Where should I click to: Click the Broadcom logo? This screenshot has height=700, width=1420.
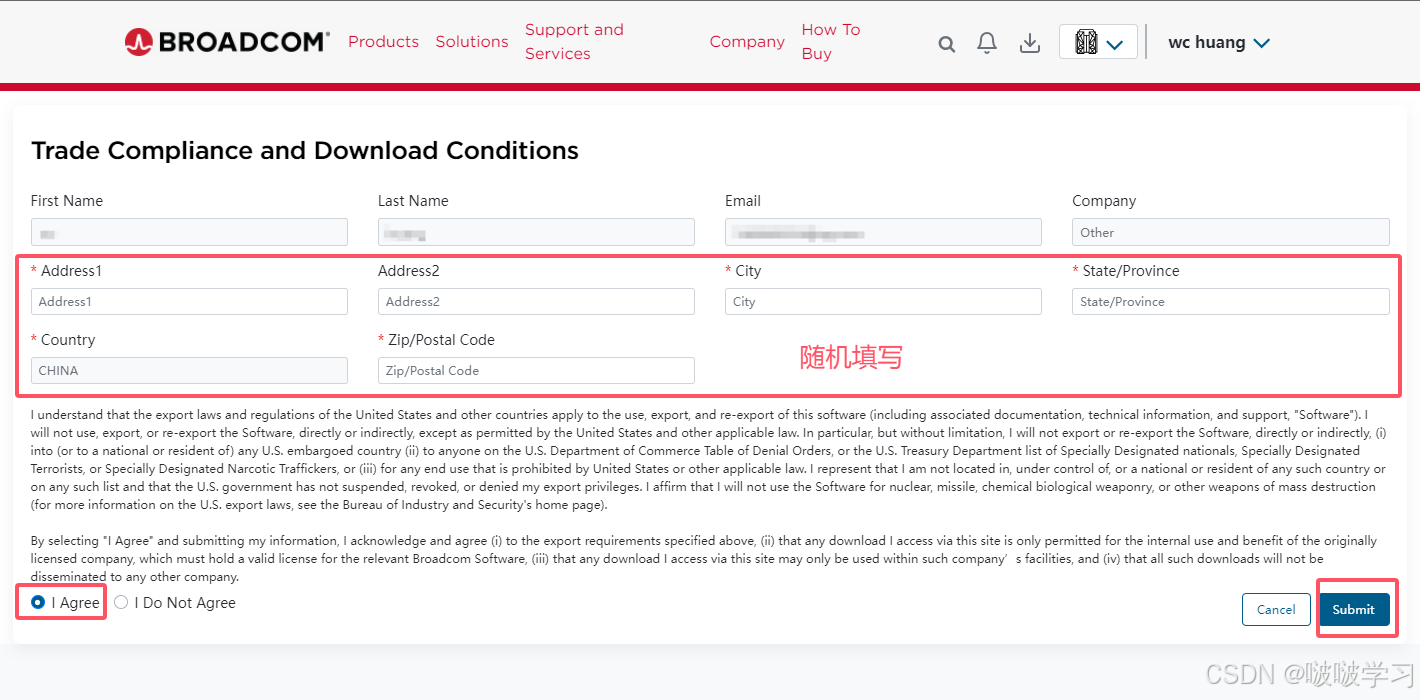tap(227, 42)
